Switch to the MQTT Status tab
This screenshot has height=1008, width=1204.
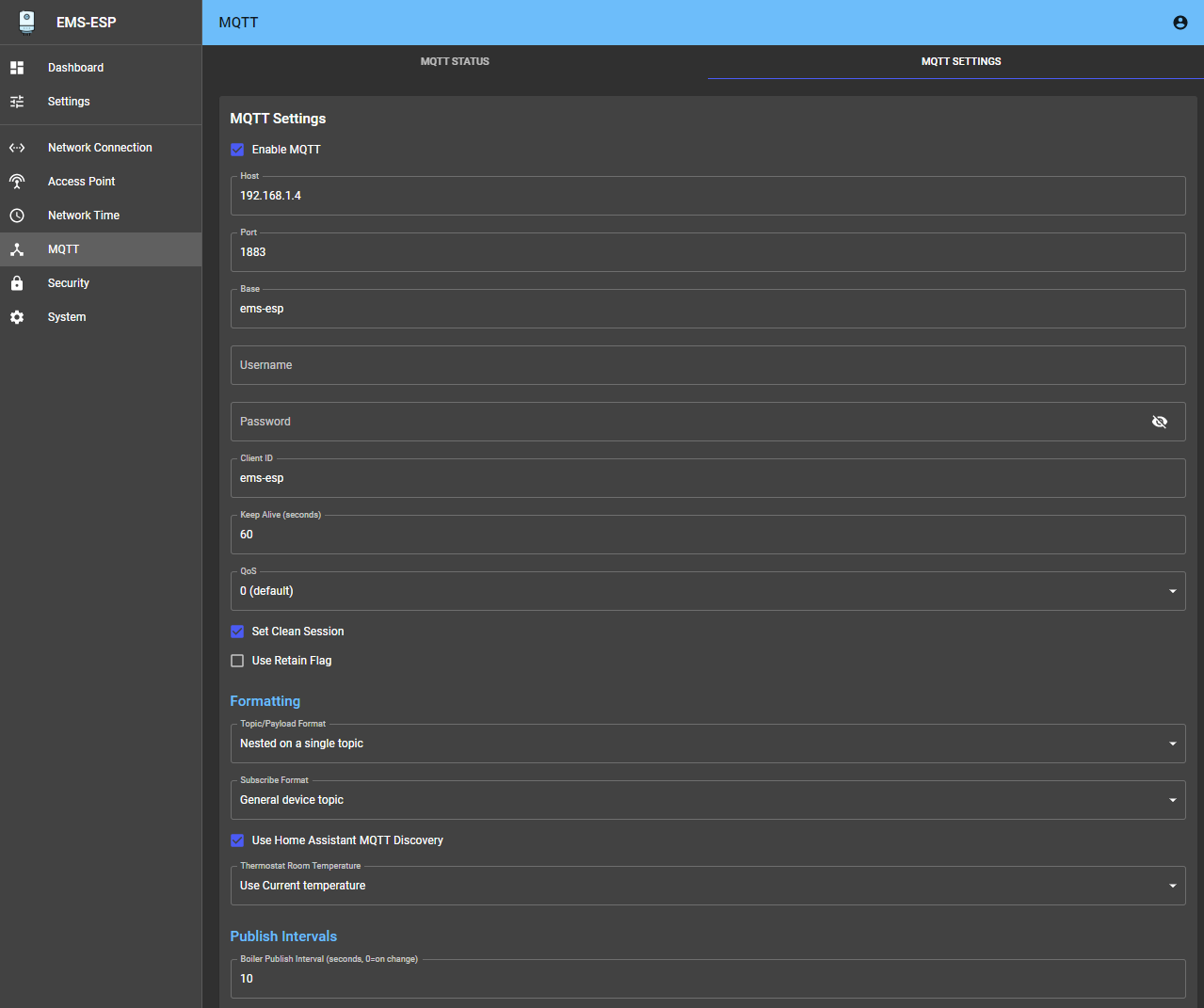click(x=455, y=61)
